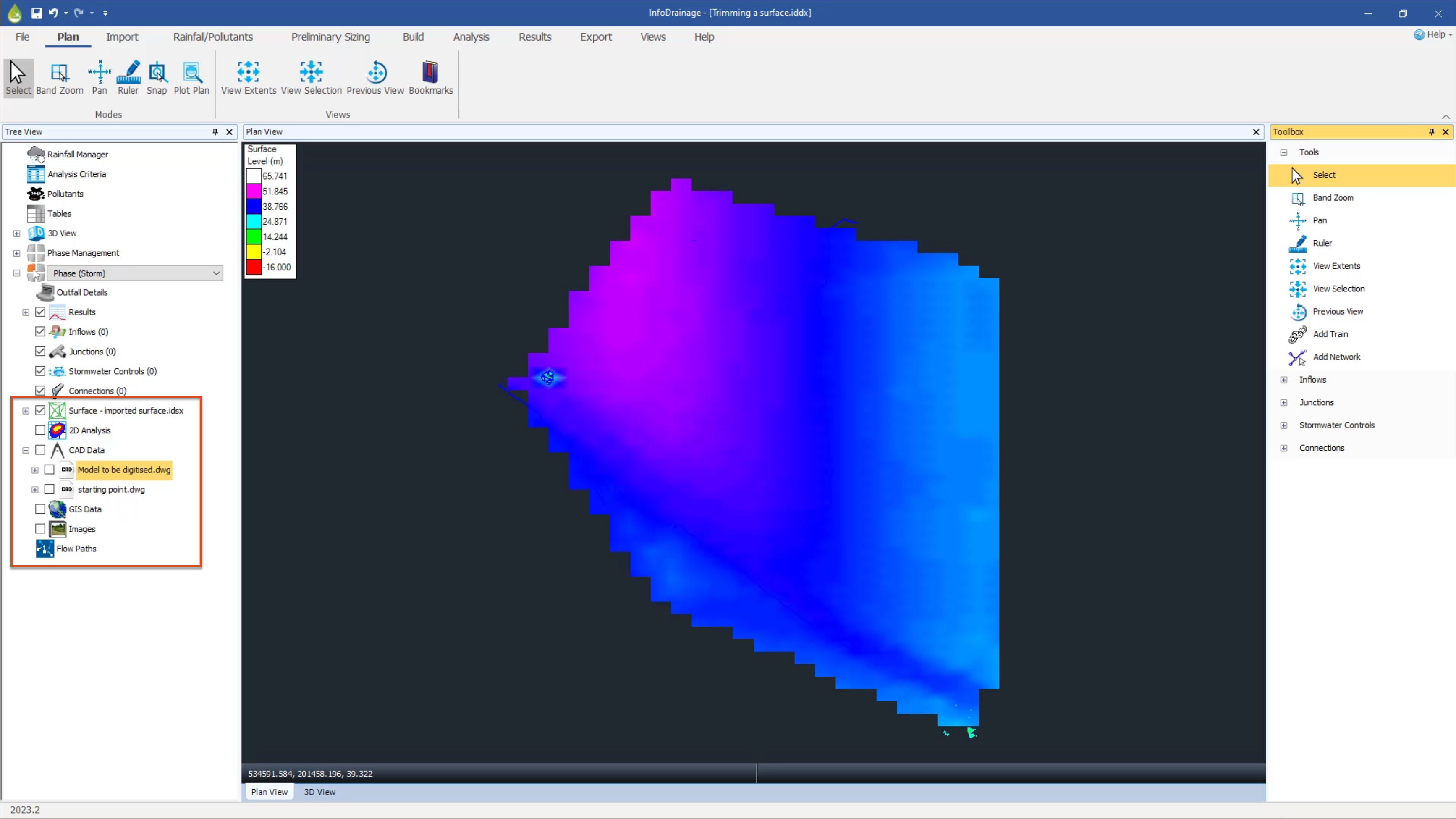Open Bookmarks in the ribbon
The image size is (1456, 819).
point(431,78)
